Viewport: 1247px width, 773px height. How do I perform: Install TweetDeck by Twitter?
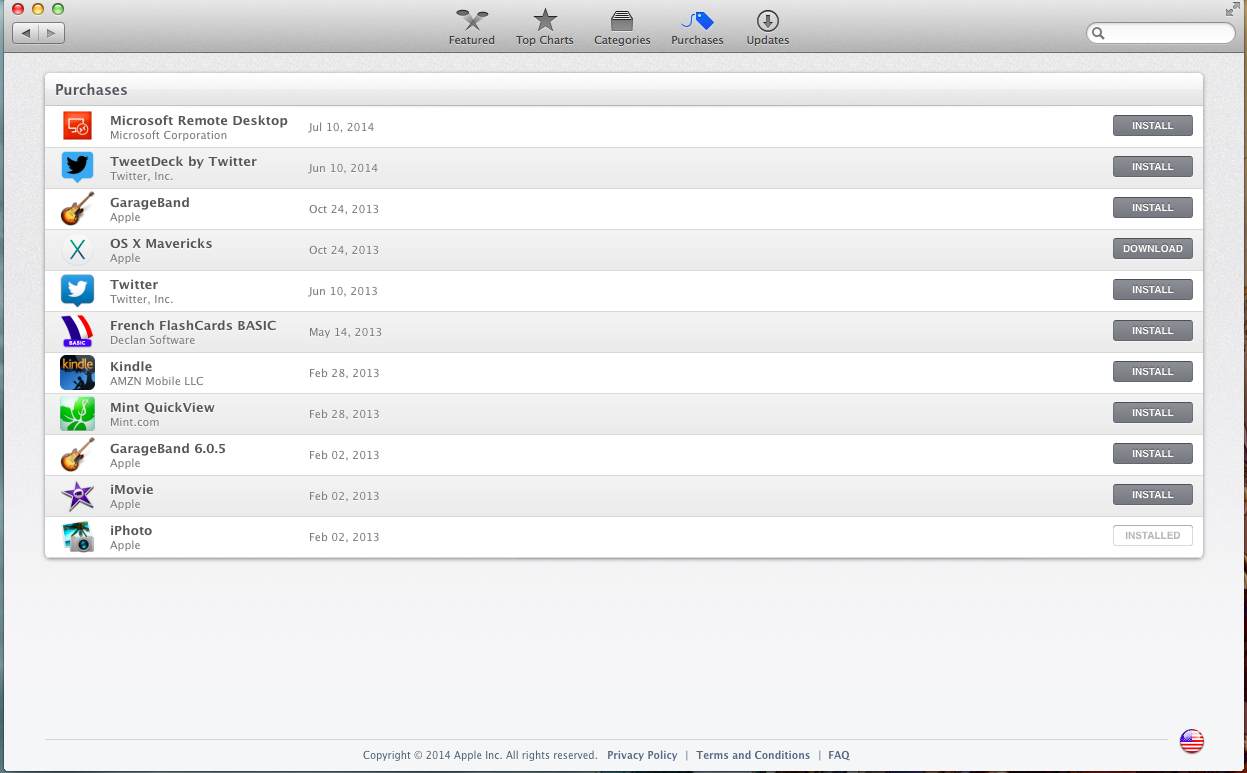pyautogui.click(x=1152, y=167)
